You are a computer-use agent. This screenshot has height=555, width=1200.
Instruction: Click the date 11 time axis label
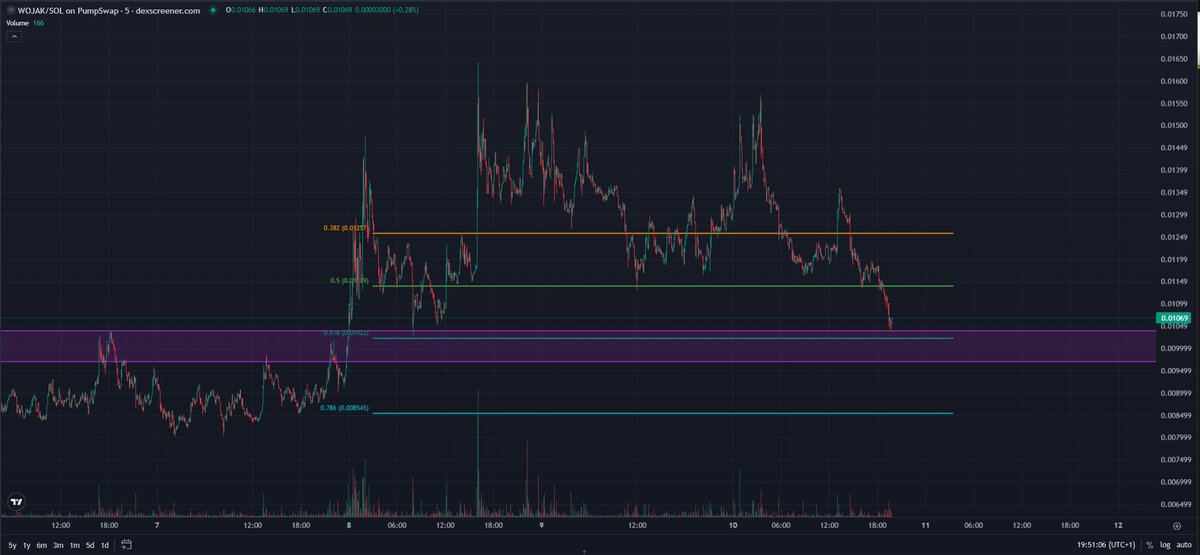pos(925,524)
